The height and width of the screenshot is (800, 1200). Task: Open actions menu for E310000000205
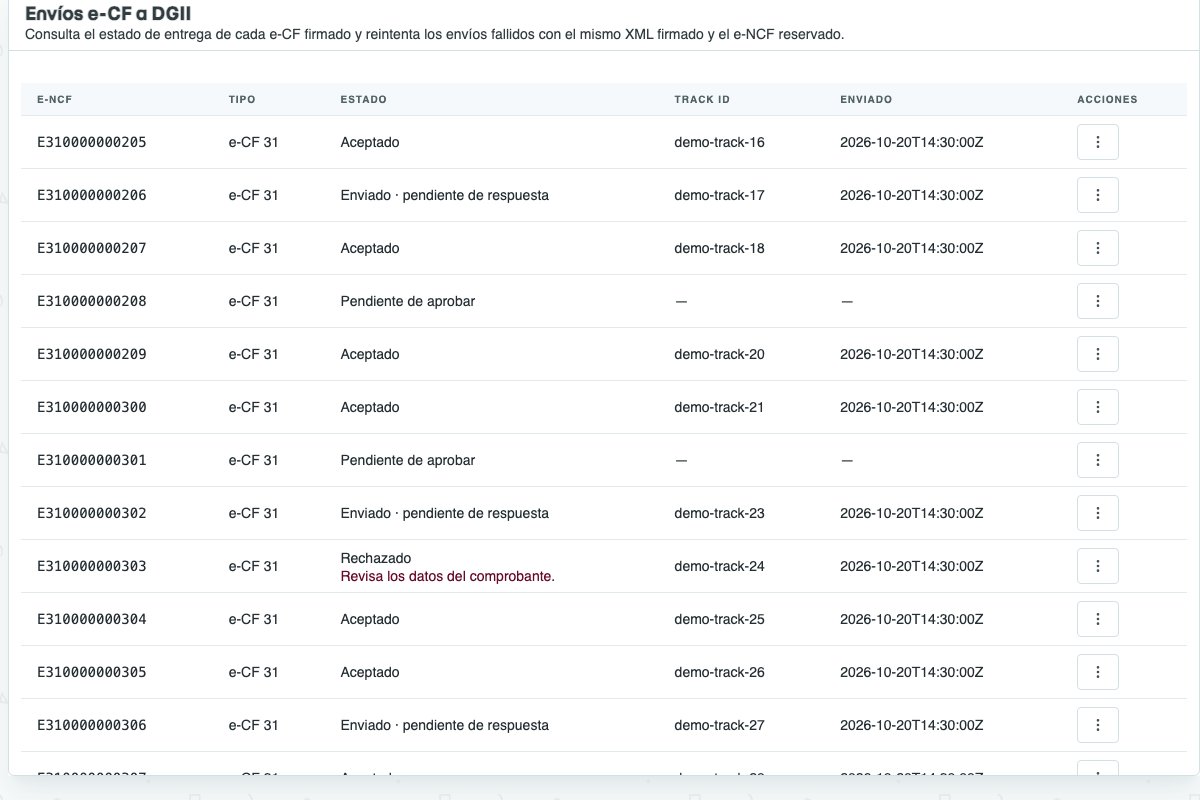pyautogui.click(x=1097, y=142)
